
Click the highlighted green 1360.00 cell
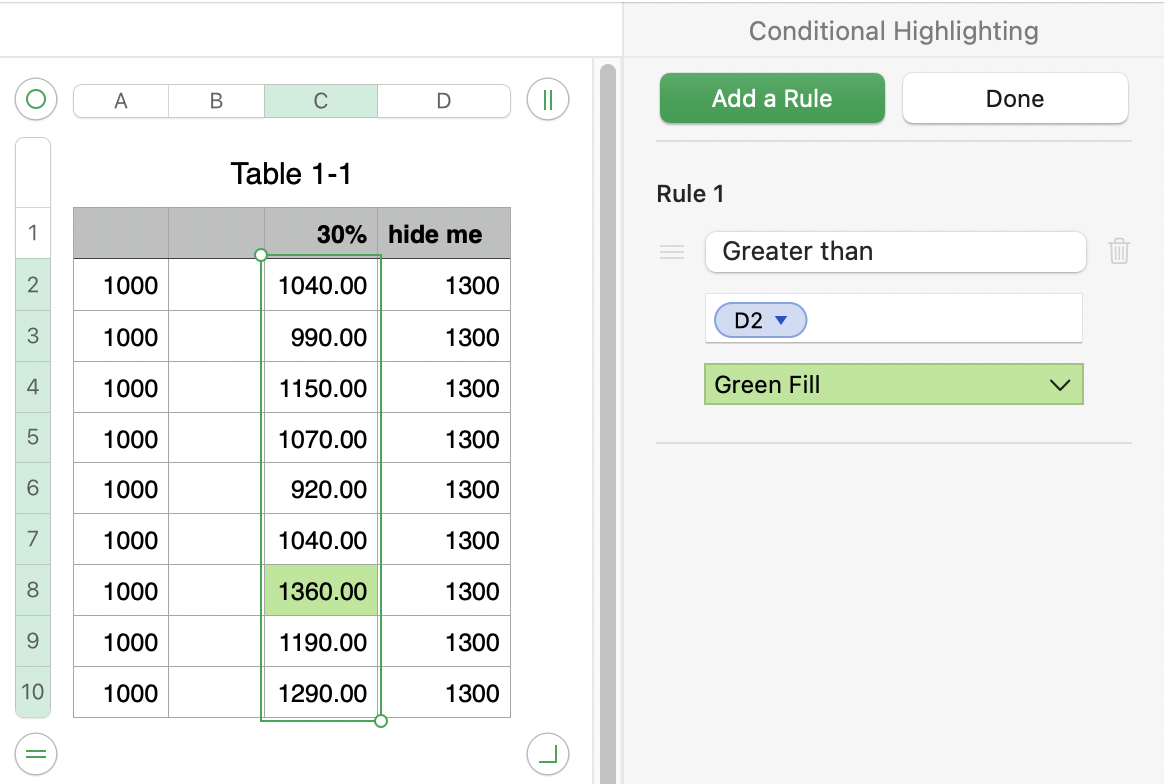(321, 591)
